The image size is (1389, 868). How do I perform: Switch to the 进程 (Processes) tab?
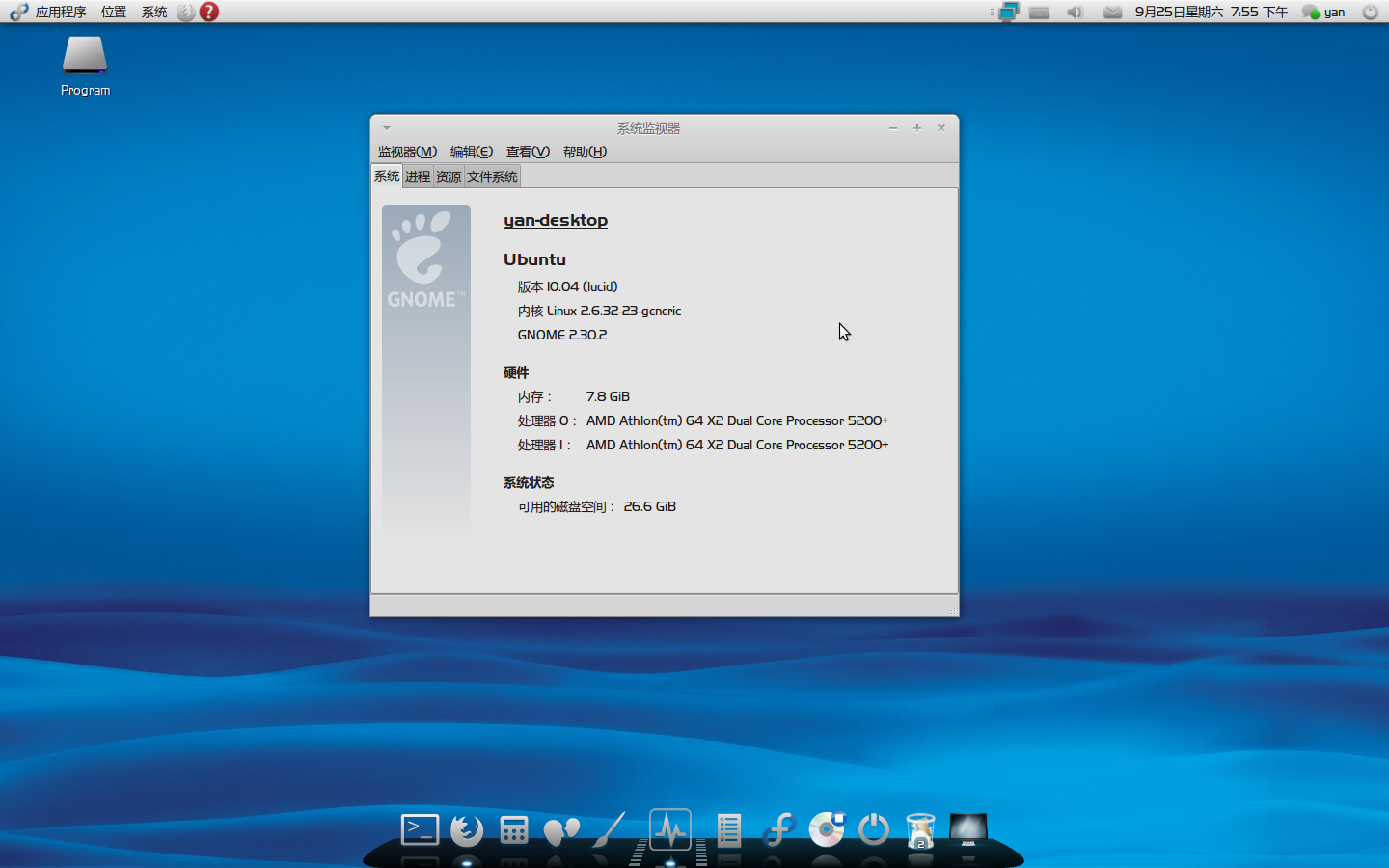(418, 176)
